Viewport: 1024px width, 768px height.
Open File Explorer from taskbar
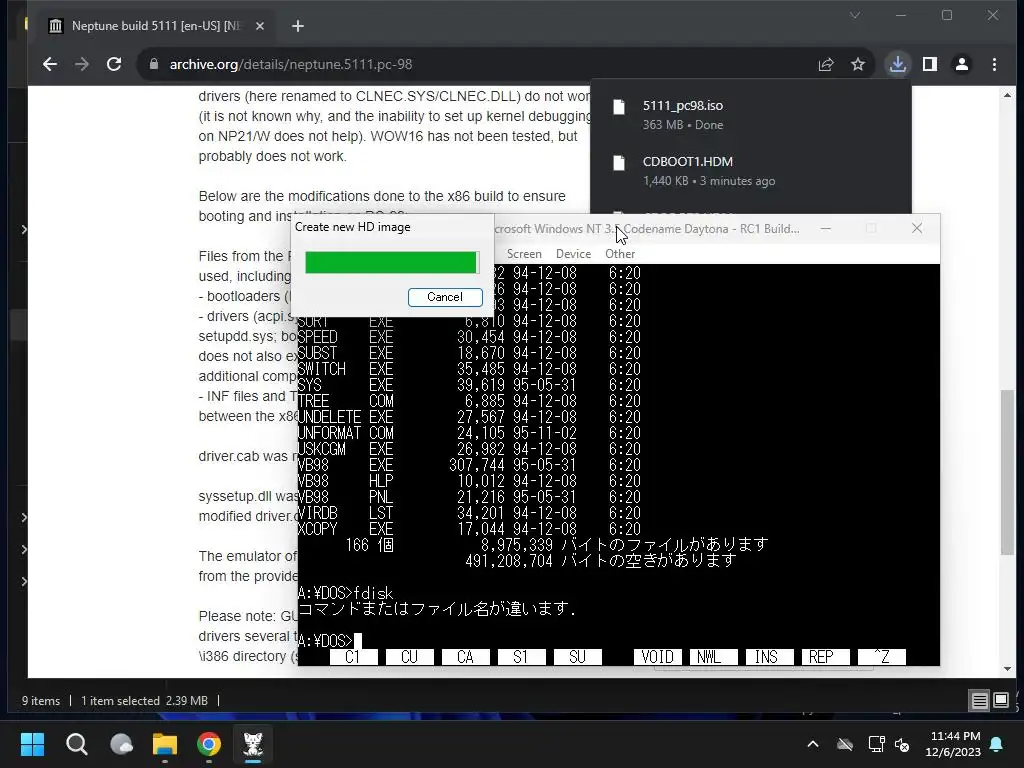click(165, 744)
